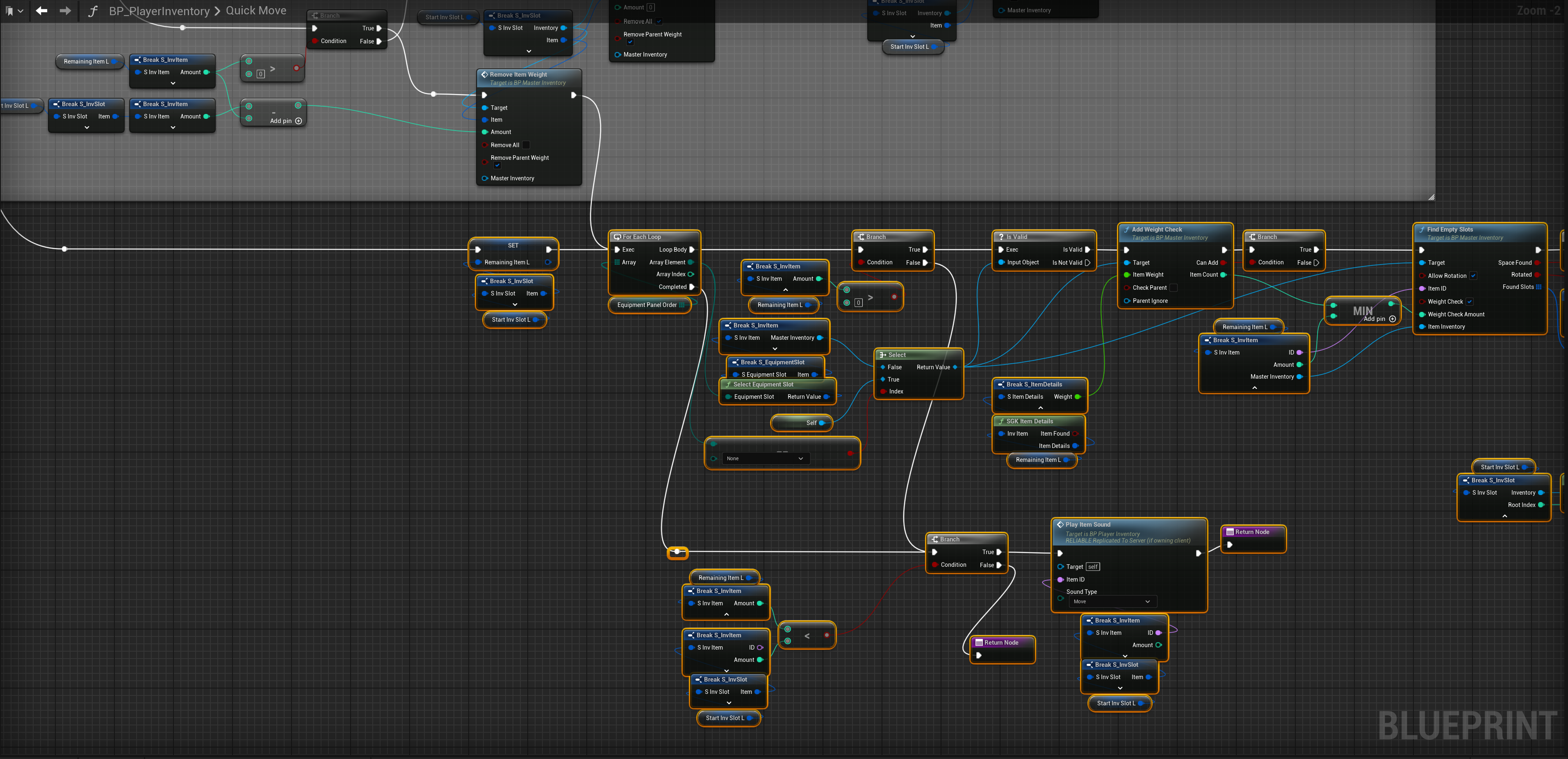Image resolution: width=1568 pixels, height=759 pixels.
Task: Click the Add Weight Check function icon
Action: pos(1126,230)
